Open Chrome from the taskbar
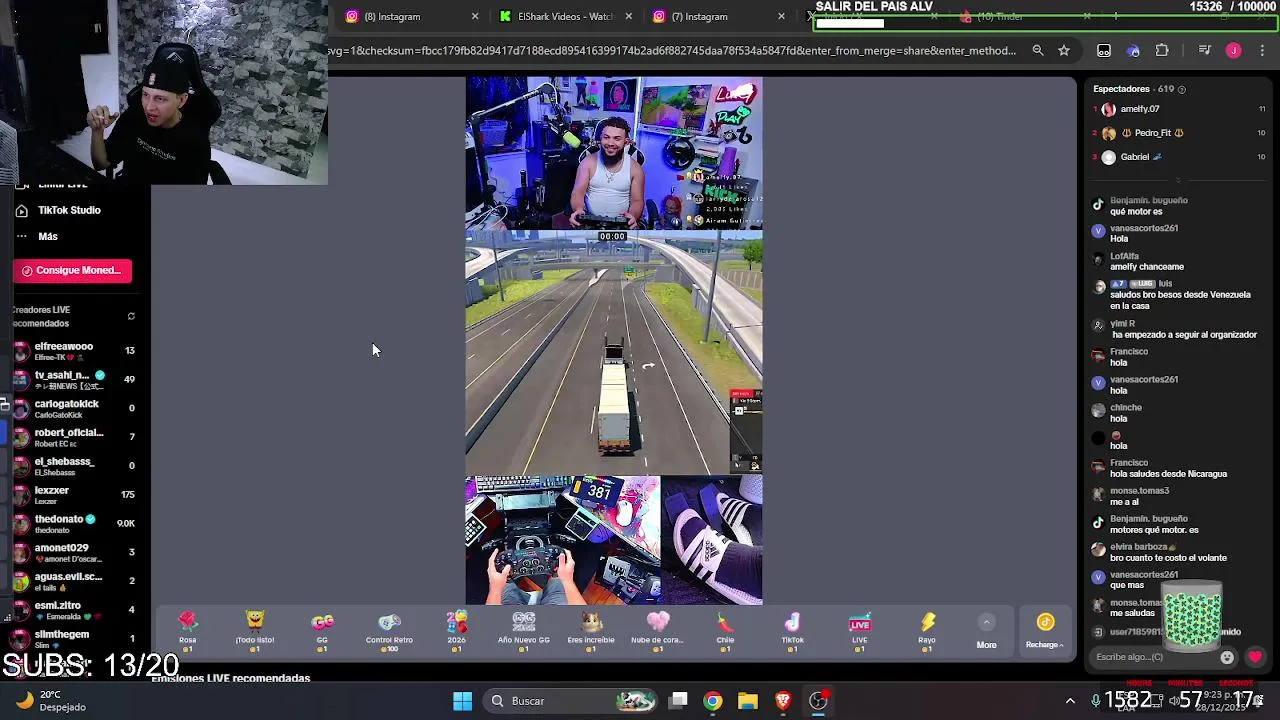The width and height of the screenshot is (1280, 720). (x=713, y=701)
